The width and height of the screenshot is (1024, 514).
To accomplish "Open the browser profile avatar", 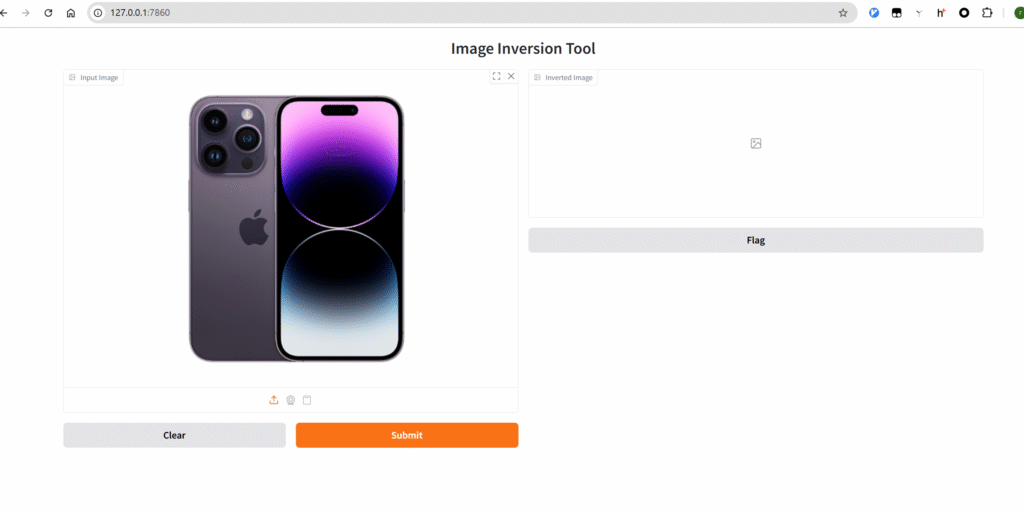I will (1015, 13).
